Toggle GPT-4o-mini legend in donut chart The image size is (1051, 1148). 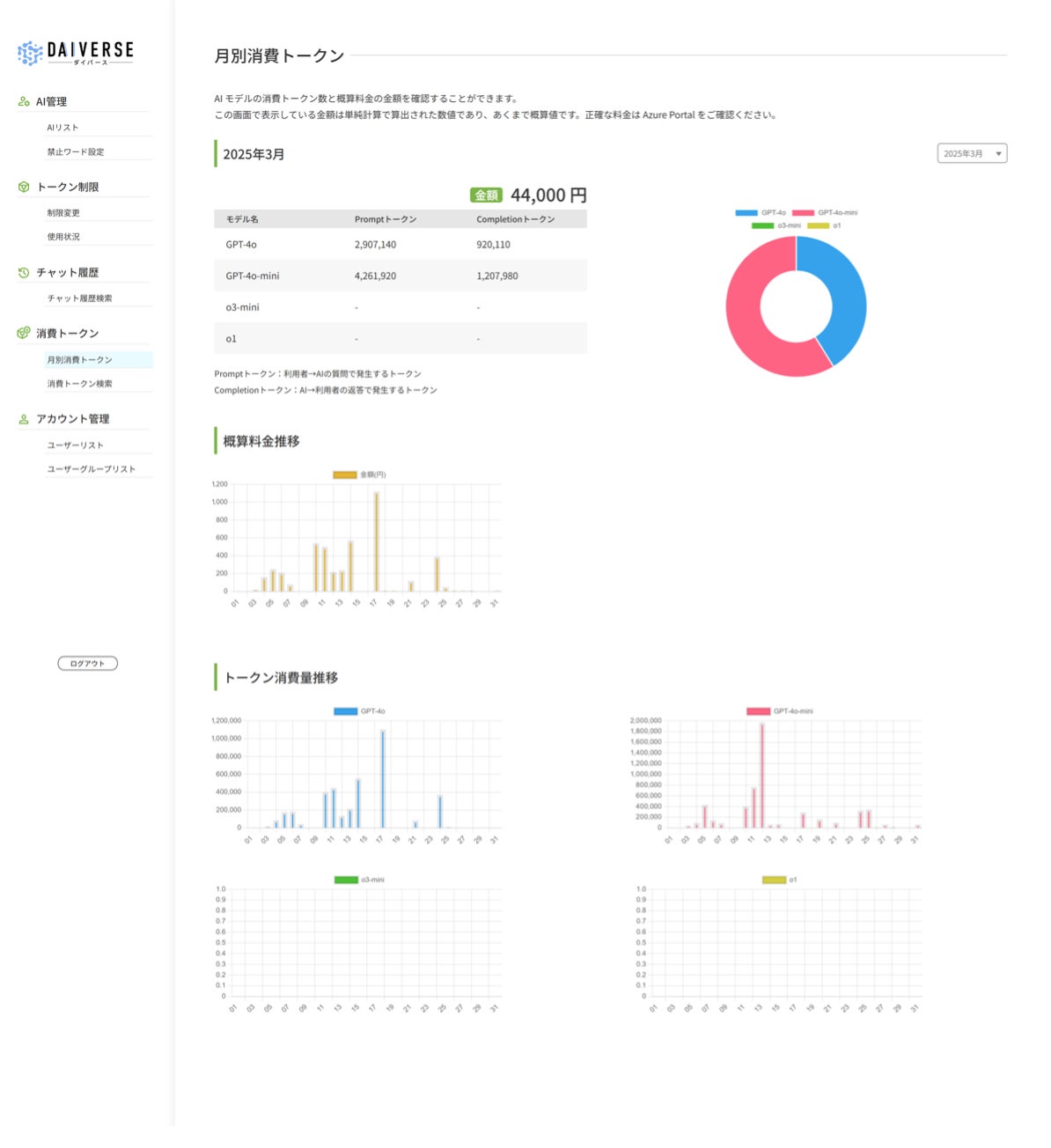tap(825, 212)
